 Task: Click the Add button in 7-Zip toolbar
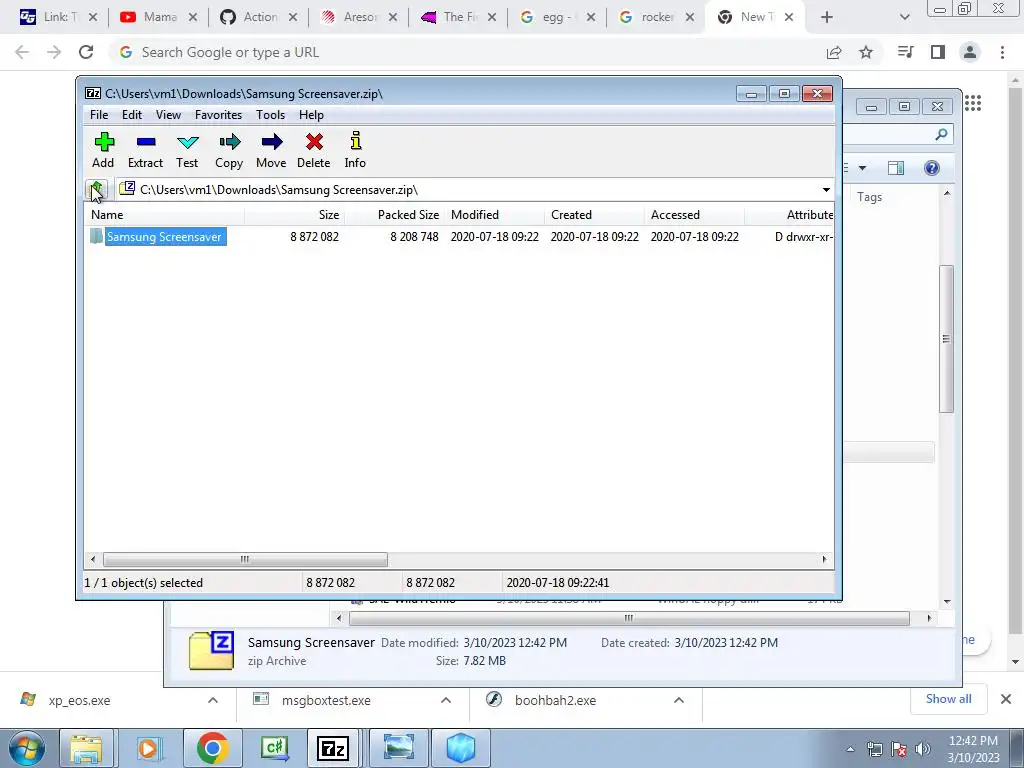pos(103,150)
